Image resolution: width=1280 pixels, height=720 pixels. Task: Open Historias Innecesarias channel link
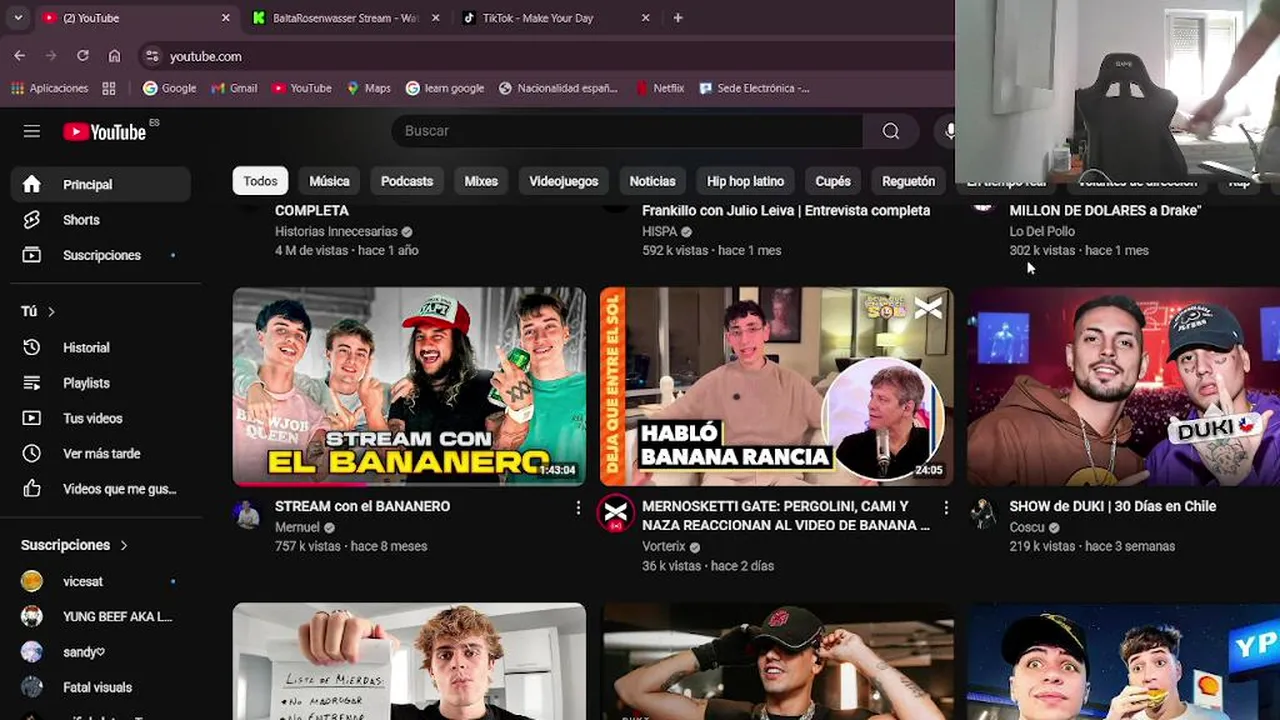tap(336, 231)
